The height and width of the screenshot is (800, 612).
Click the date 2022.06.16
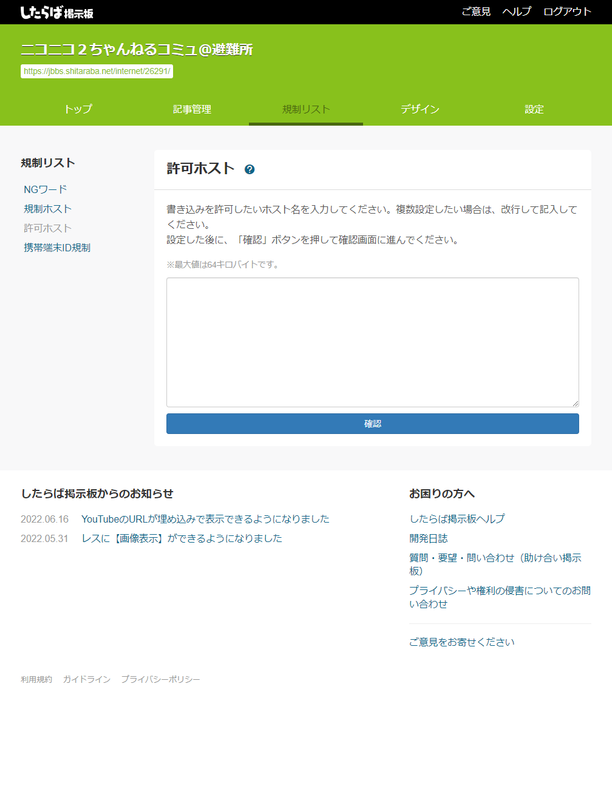44,519
